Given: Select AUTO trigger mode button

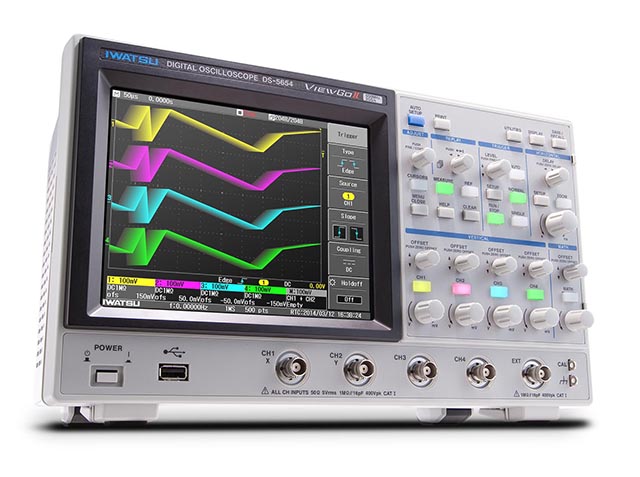Looking at the screenshot, I should 517,175.
